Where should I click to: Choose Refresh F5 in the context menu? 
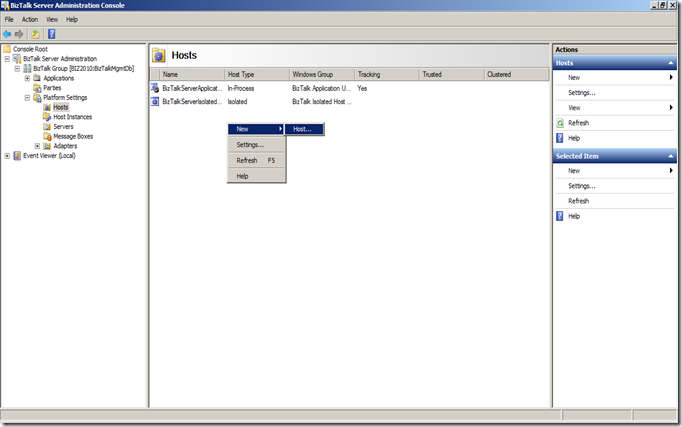tap(256, 160)
